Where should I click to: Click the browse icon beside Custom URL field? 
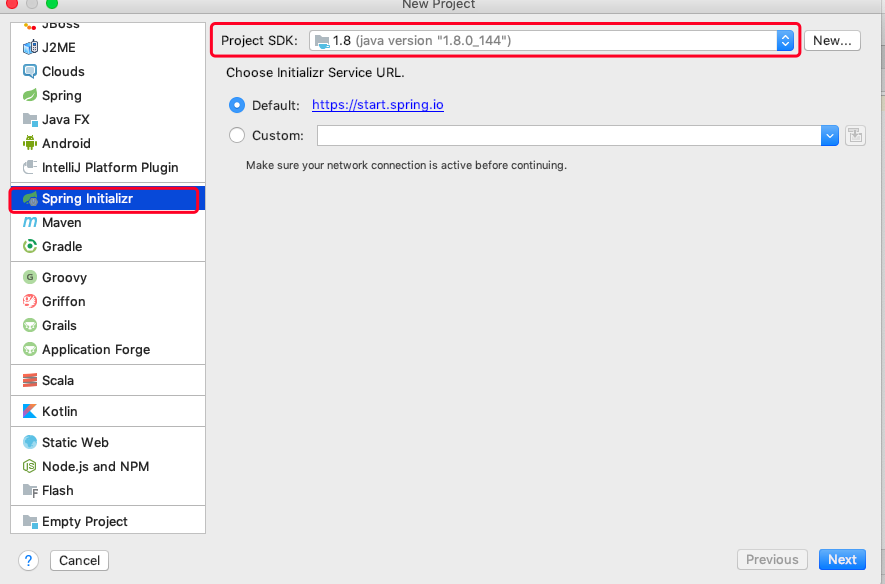pyautogui.click(x=854, y=136)
